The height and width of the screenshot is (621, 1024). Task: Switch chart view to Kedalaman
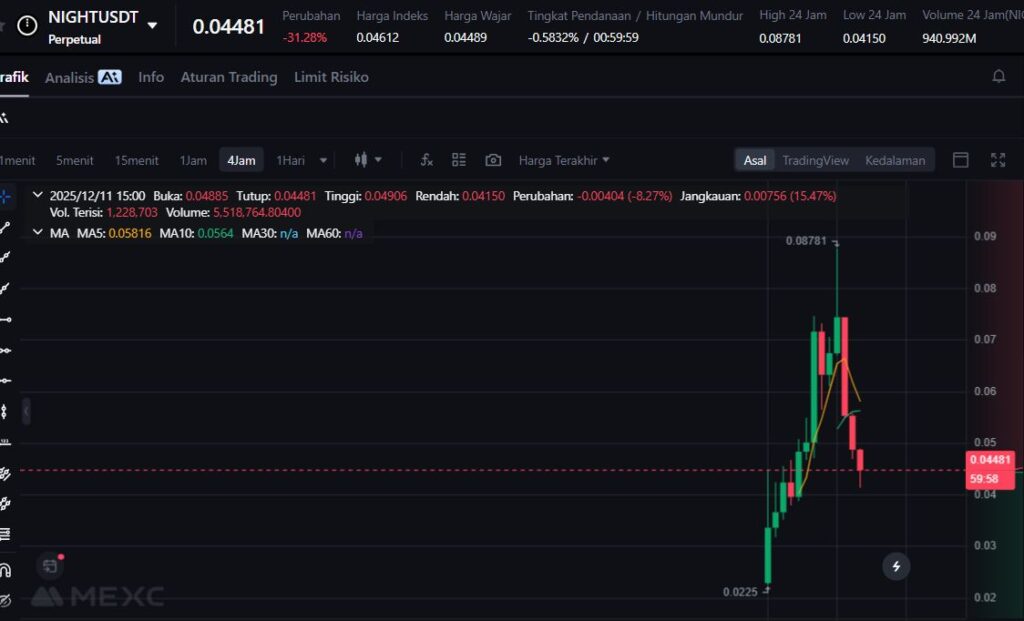click(895, 160)
